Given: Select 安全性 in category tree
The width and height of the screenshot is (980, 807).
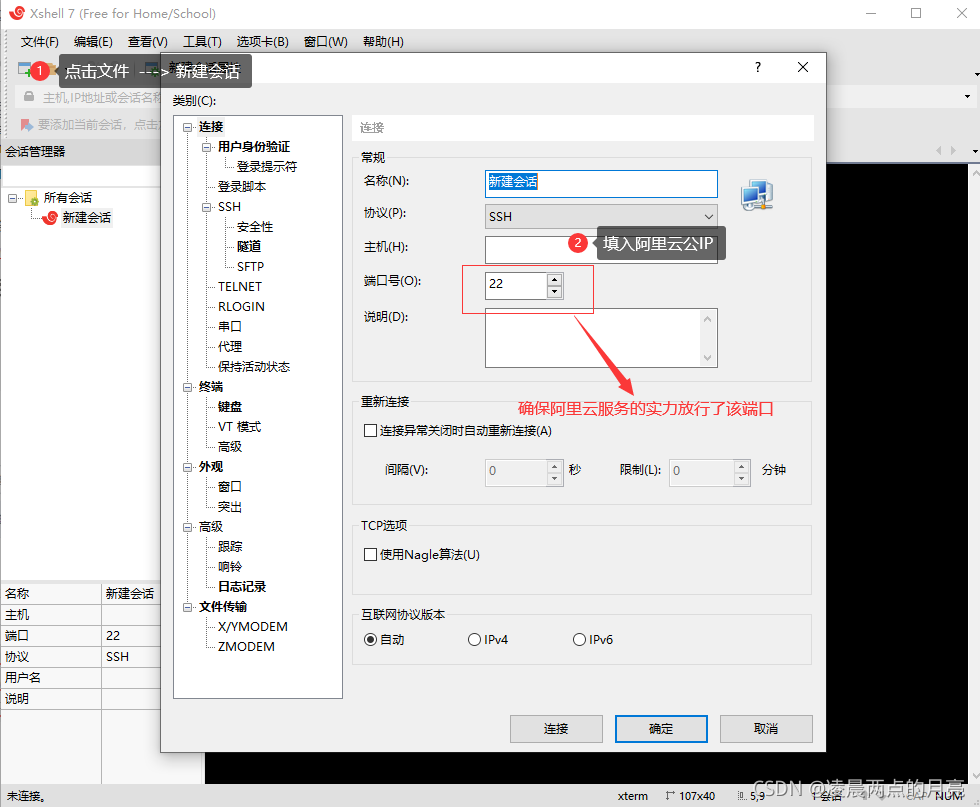Looking at the screenshot, I should click(x=255, y=227).
